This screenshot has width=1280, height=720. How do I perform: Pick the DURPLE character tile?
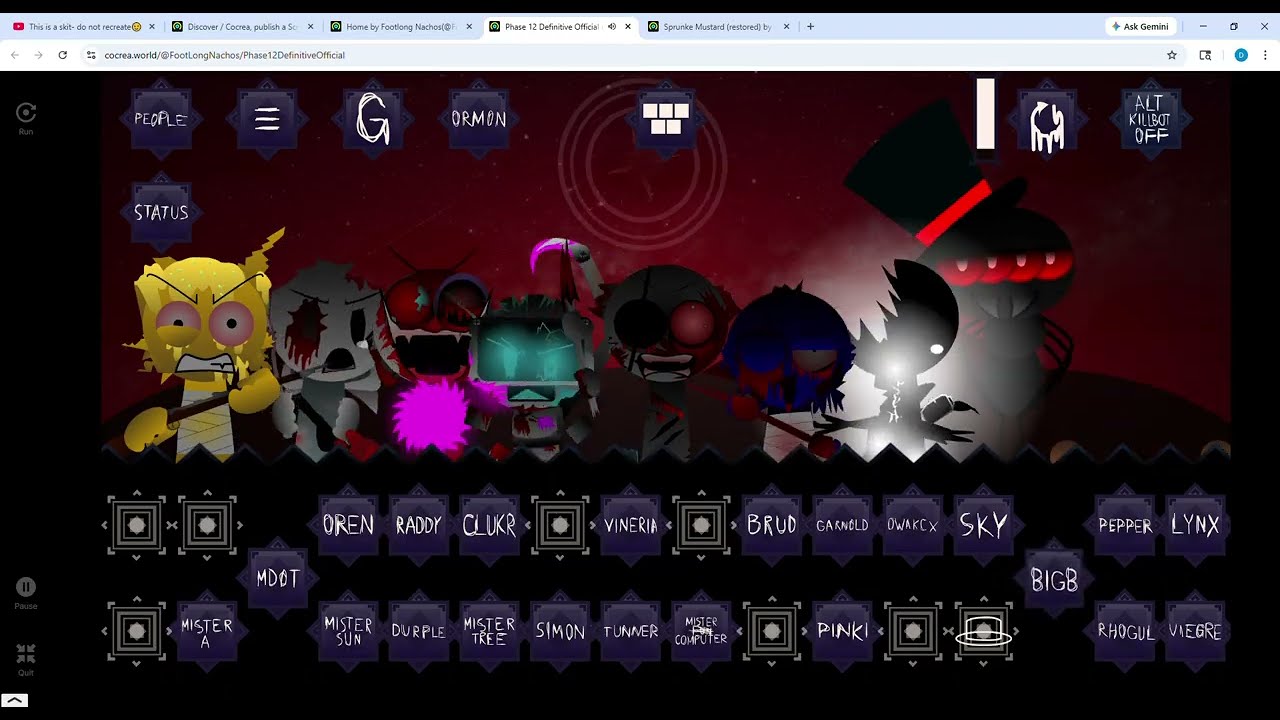(x=418, y=631)
